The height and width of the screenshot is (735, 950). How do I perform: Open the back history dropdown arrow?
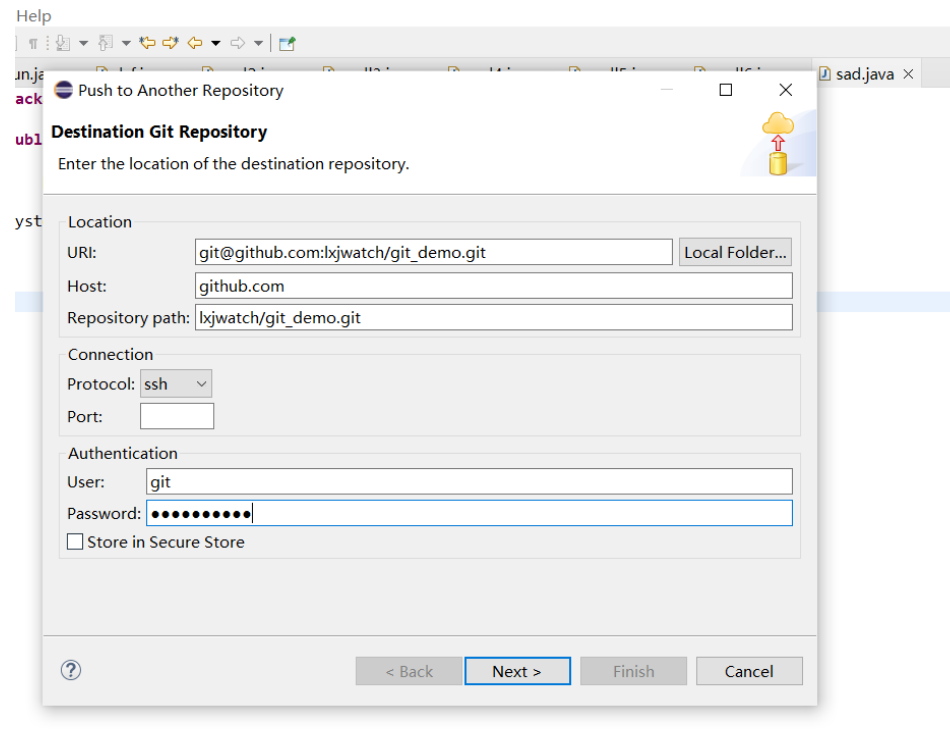click(x=216, y=43)
